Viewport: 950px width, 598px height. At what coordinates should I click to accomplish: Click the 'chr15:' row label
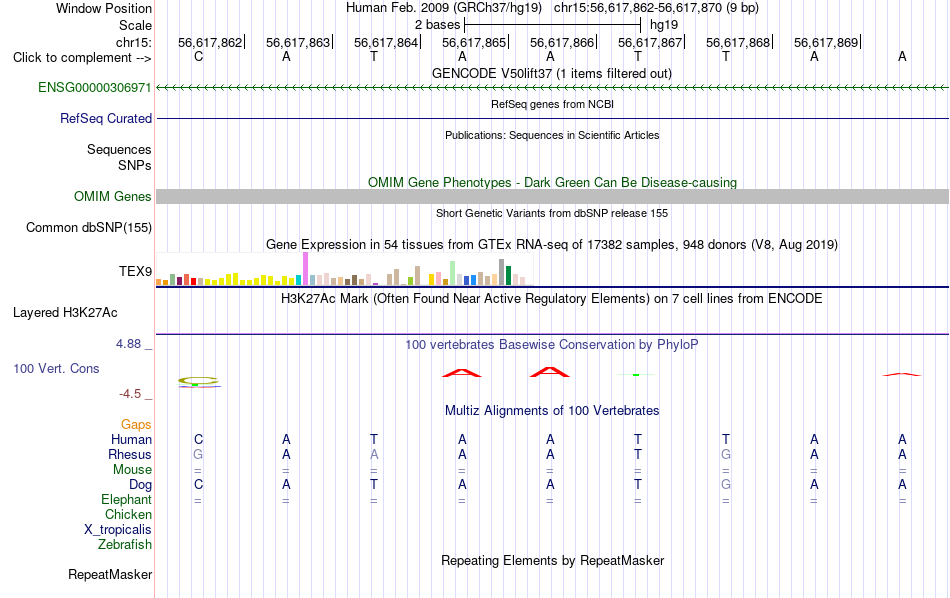(133, 42)
